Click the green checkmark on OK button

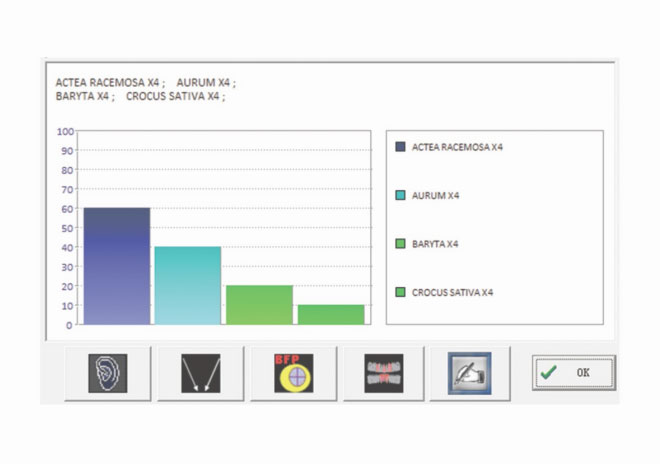(x=547, y=372)
